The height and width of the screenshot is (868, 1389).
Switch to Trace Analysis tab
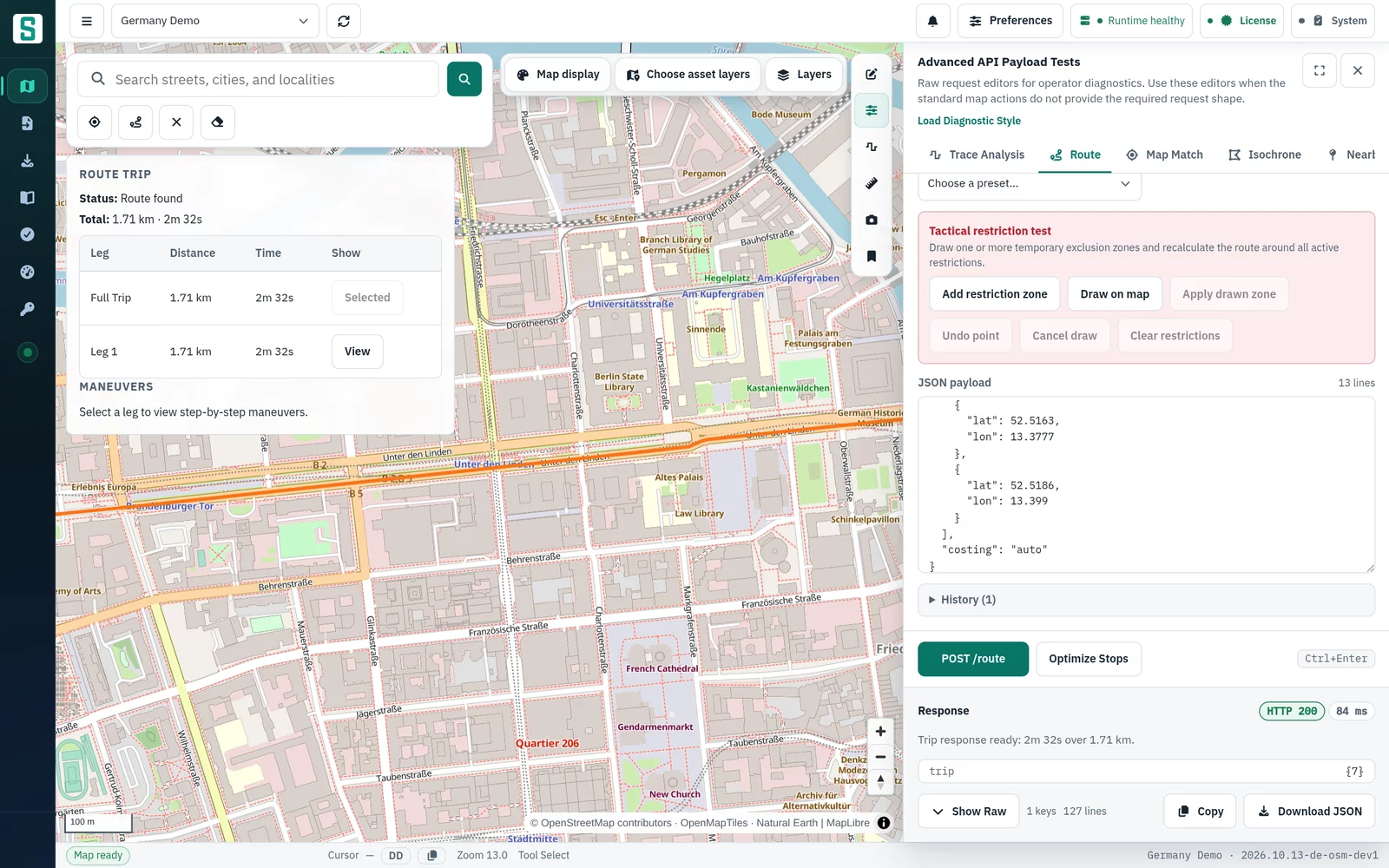click(977, 155)
